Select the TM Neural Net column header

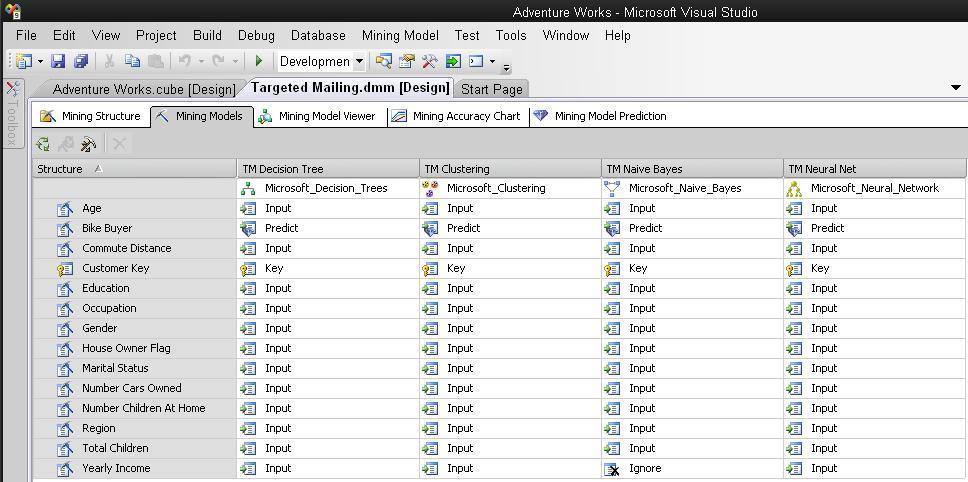point(874,168)
